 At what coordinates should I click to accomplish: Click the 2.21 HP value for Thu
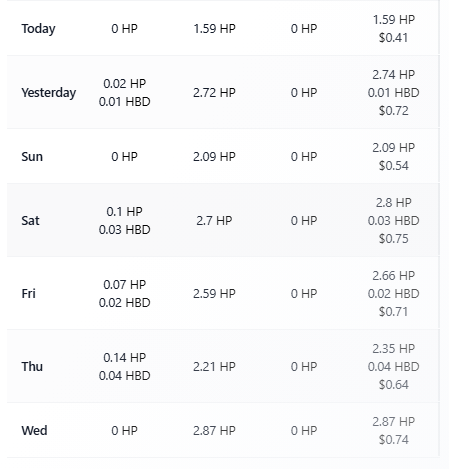[x=214, y=367]
